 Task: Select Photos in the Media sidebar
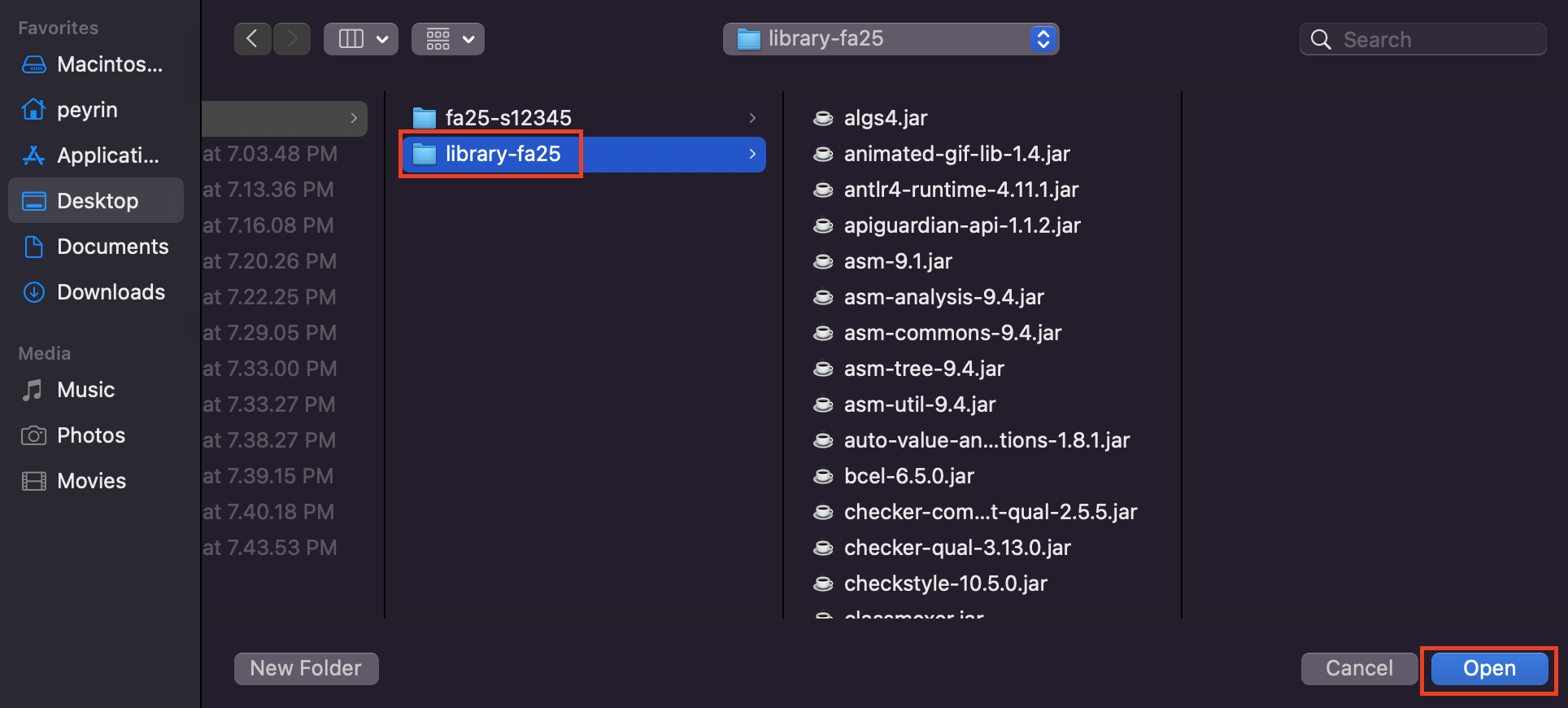(x=90, y=435)
